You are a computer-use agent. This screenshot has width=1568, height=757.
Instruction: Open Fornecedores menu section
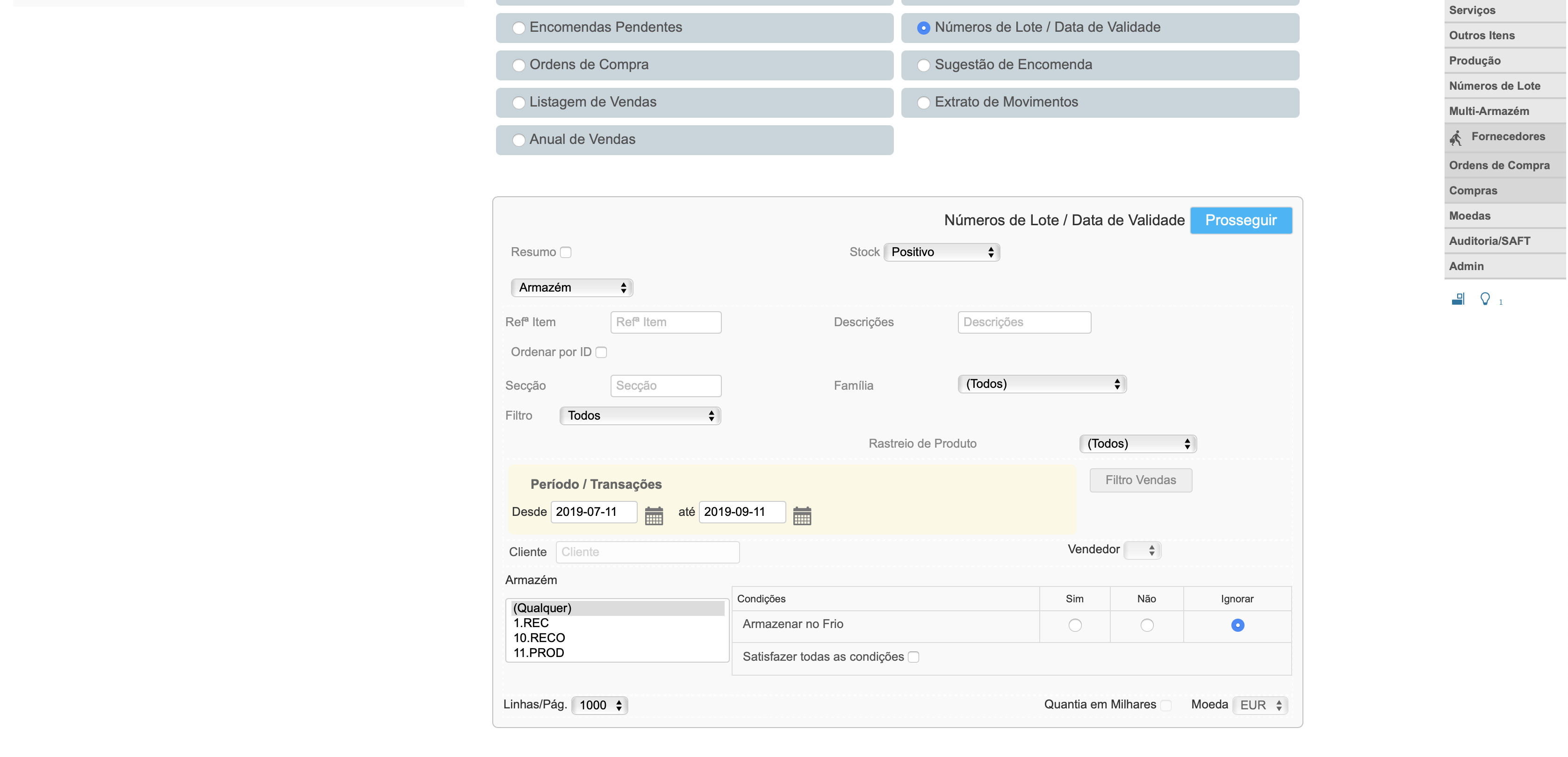click(x=1505, y=137)
